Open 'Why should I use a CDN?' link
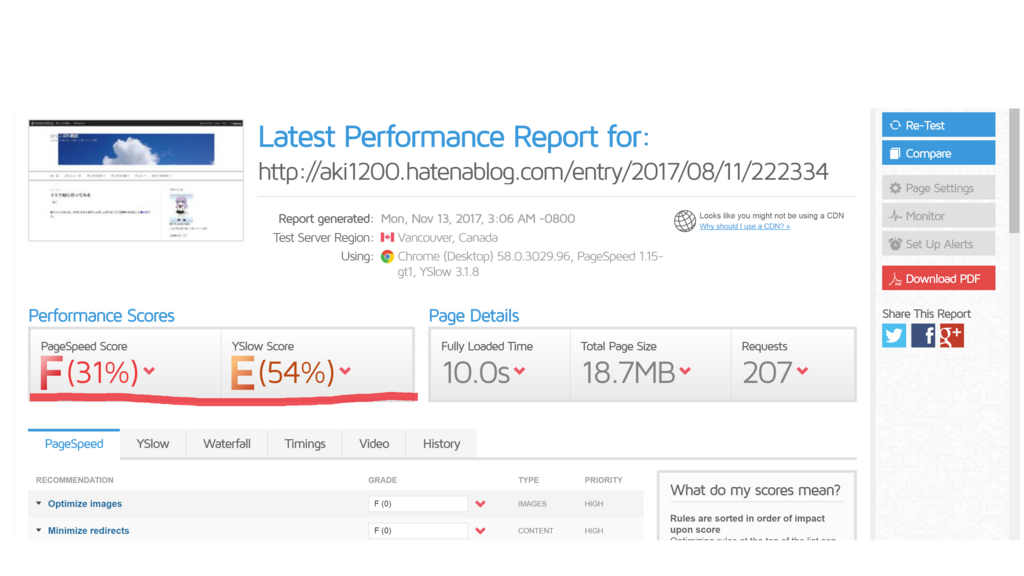 (x=744, y=227)
